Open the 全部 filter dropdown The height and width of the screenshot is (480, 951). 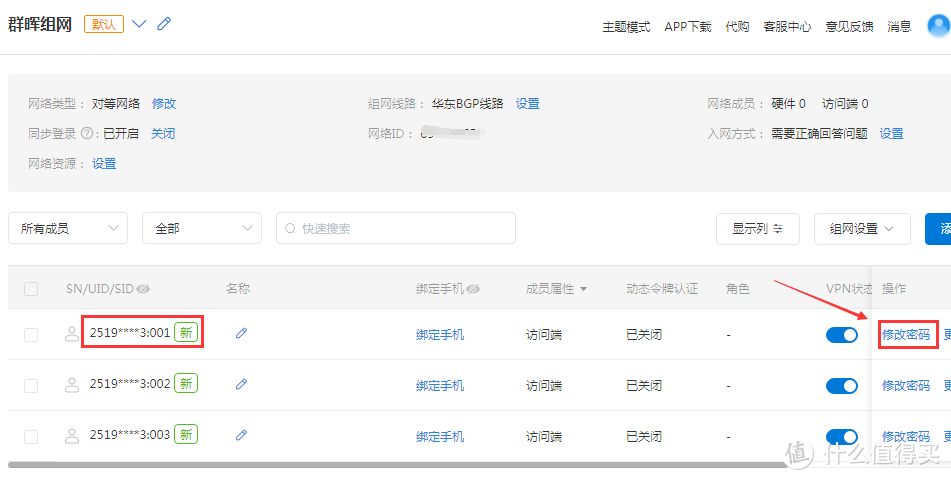coord(202,228)
